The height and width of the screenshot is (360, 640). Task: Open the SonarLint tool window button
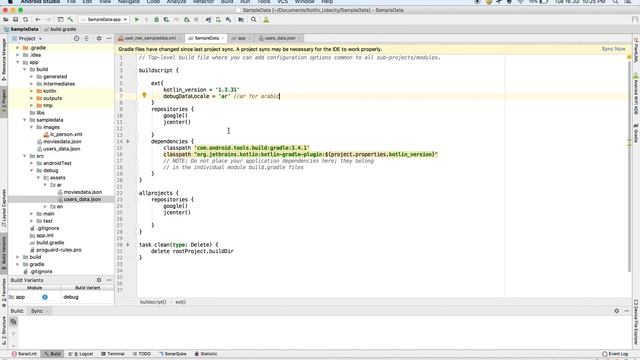click(x=24, y=354)
